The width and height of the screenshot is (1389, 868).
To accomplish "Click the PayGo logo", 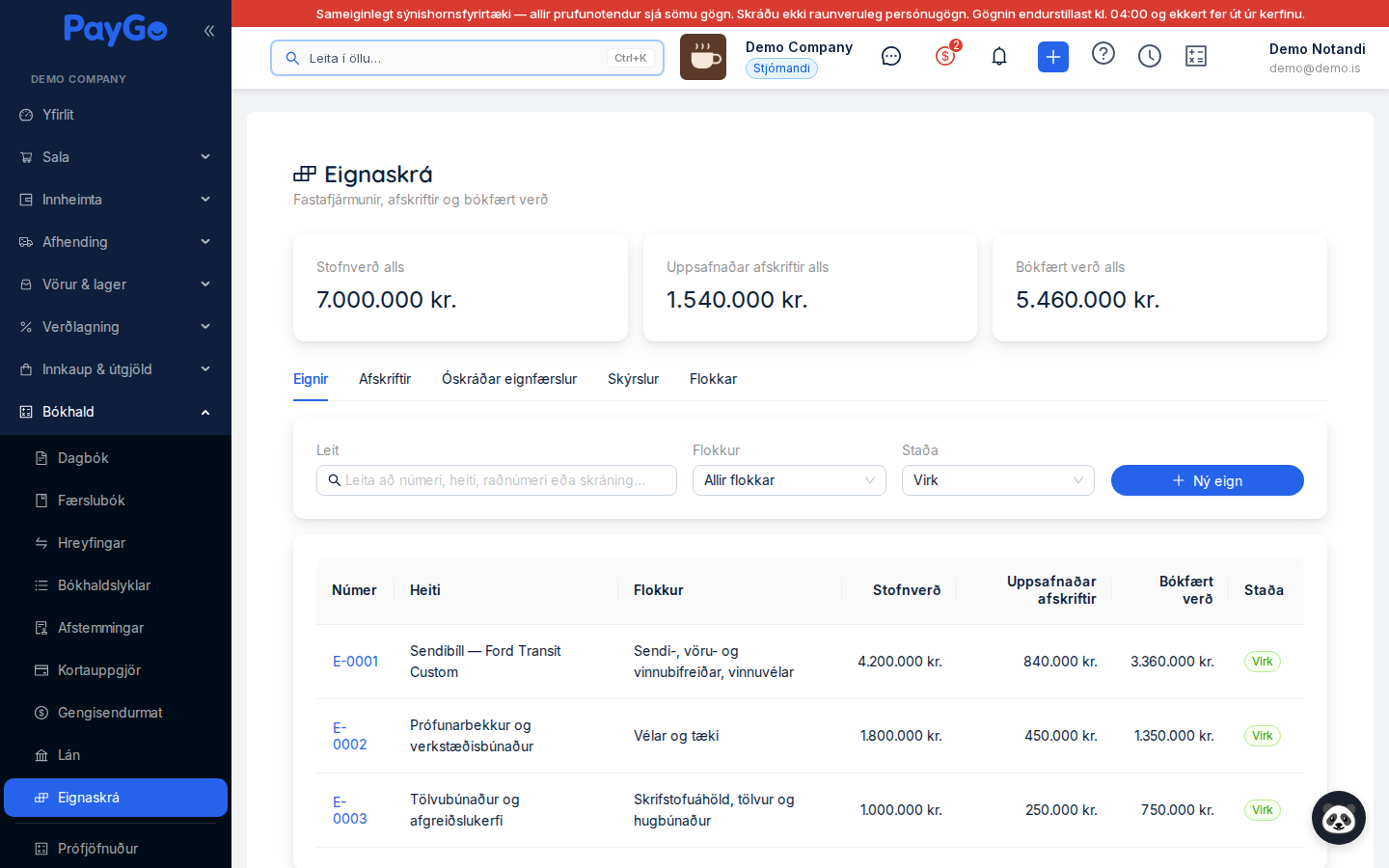I will pyautogui.click(x=116, y=30).
